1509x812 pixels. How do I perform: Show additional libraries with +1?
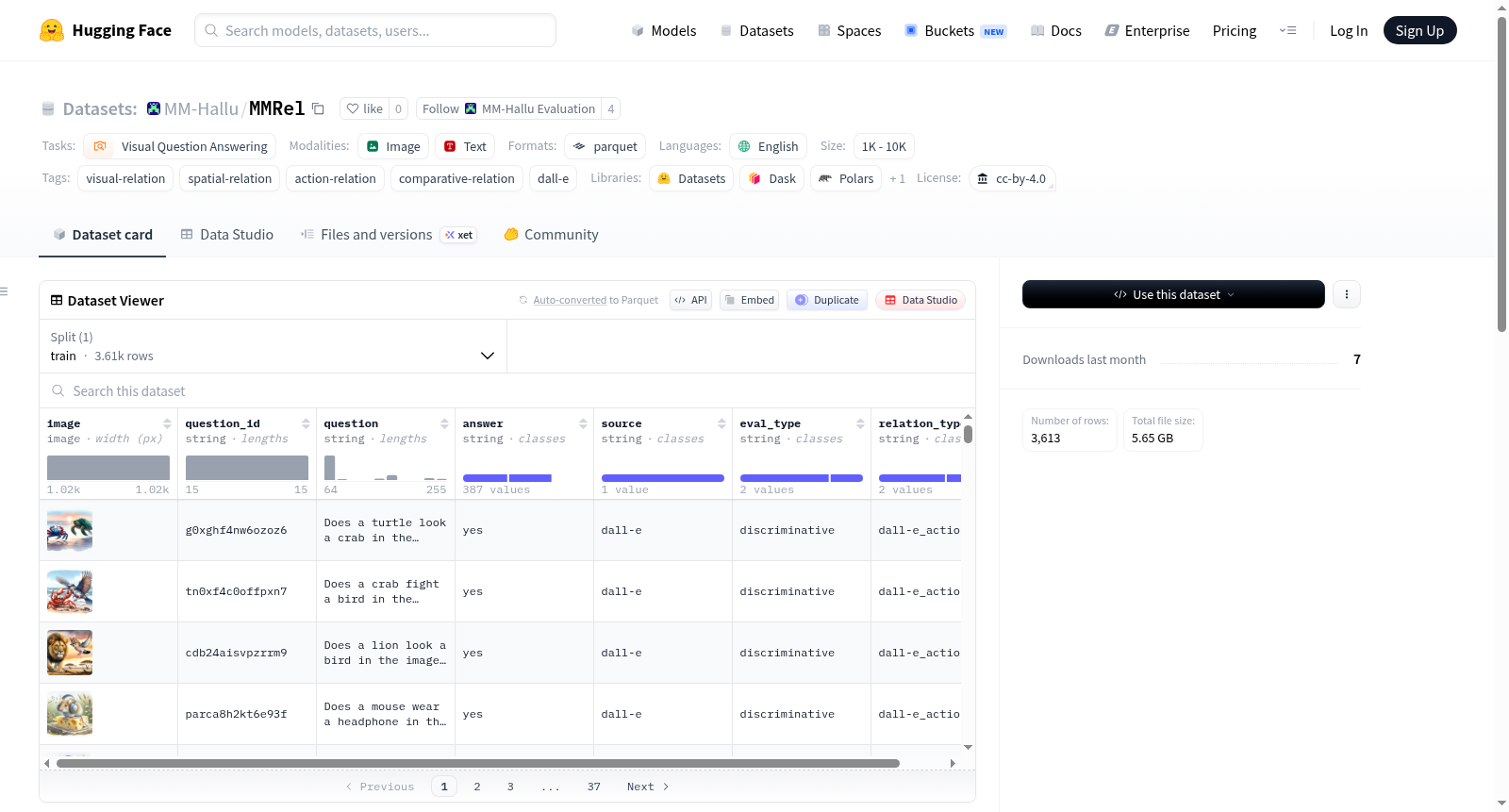pyautogui.click(x=897, y=179)
